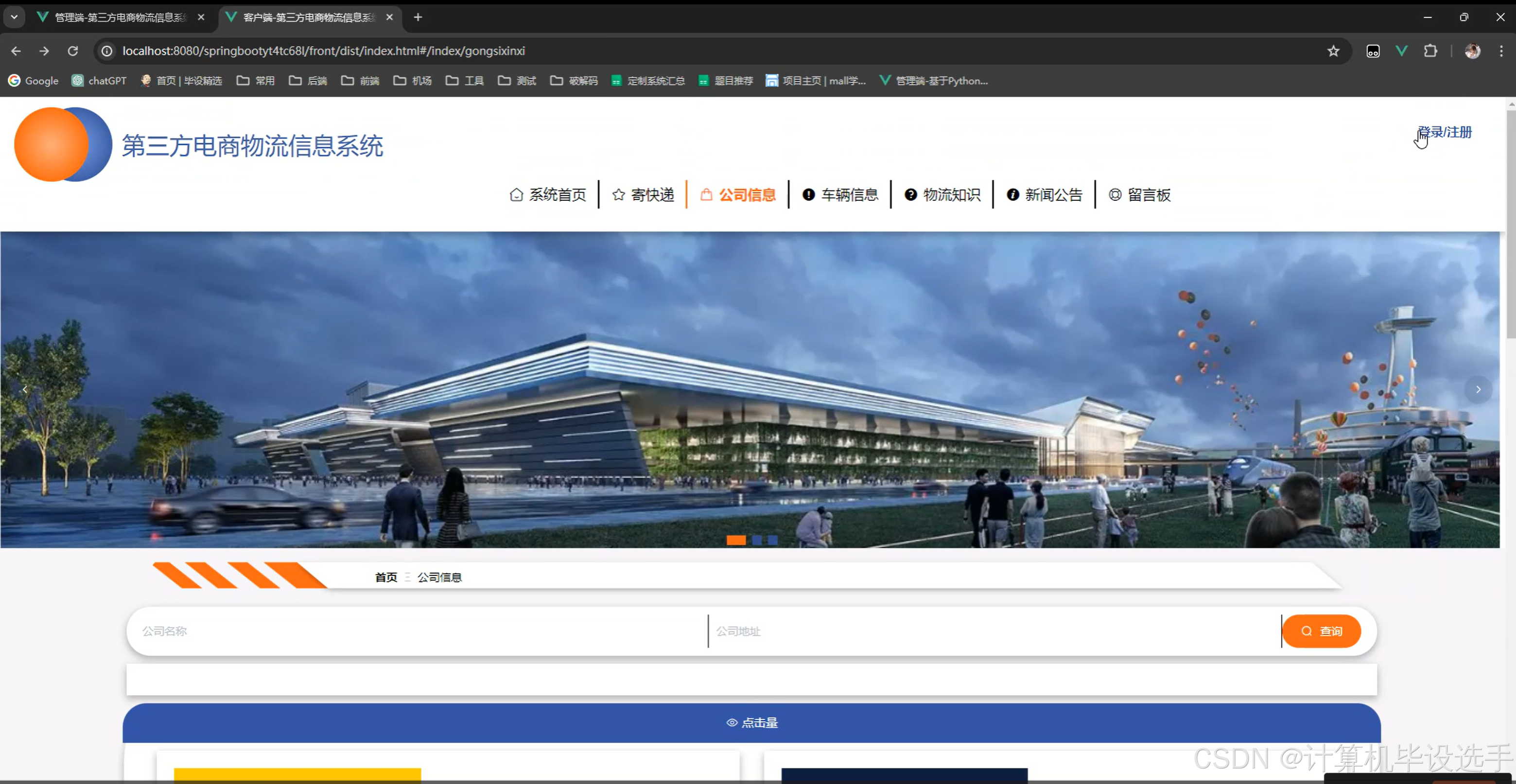1516x784 pixels.
Task: Open the 车辆信息 navigation menu item
Action: click(x=840, y=195)
